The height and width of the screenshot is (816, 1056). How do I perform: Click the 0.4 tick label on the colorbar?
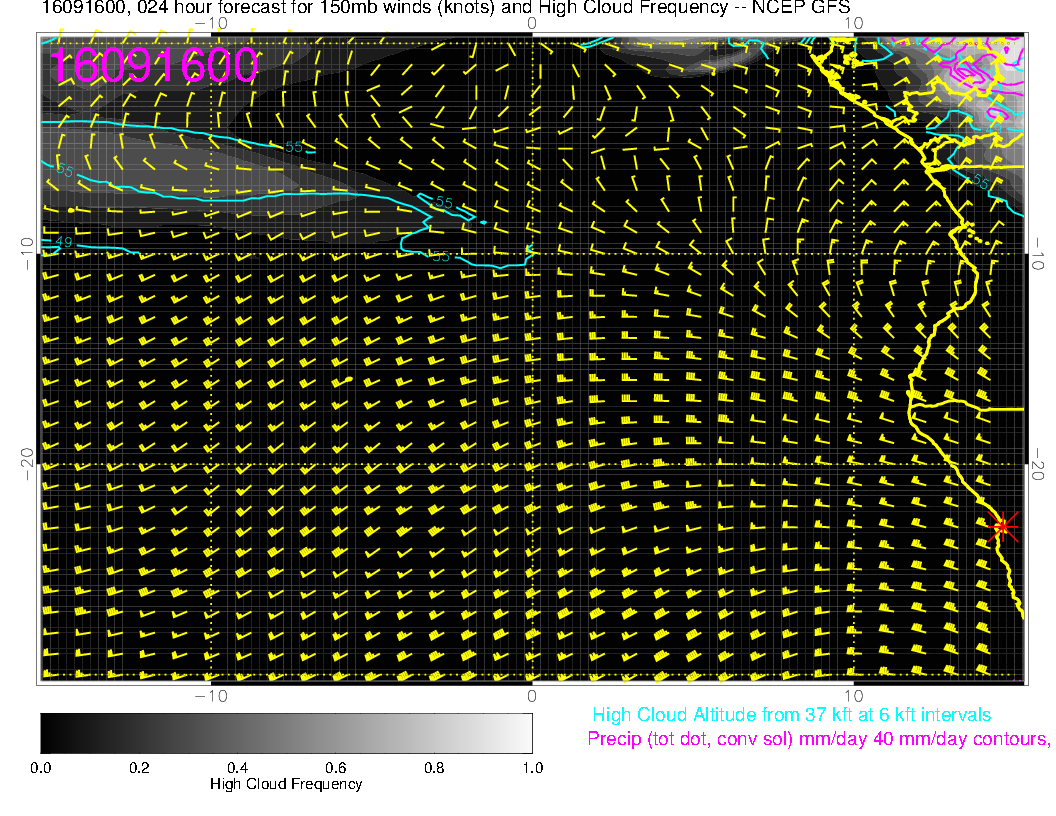point(237,768)
